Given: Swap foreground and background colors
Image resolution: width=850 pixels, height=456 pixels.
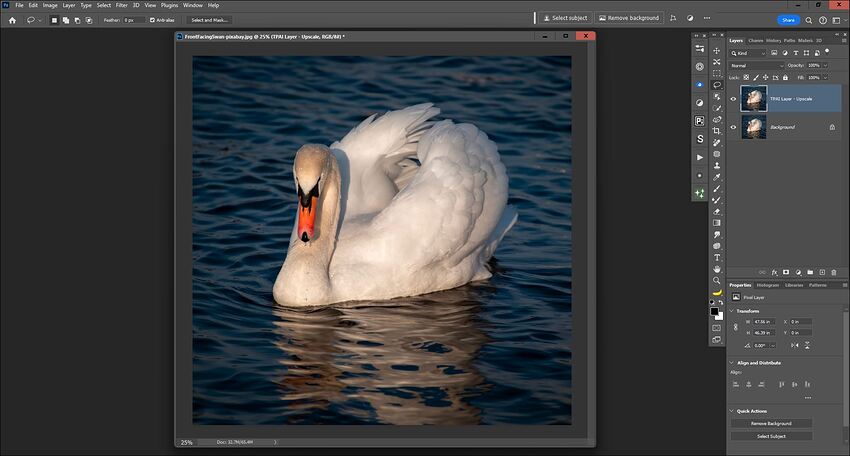Looking at the screenshot, I should (721, 303).
